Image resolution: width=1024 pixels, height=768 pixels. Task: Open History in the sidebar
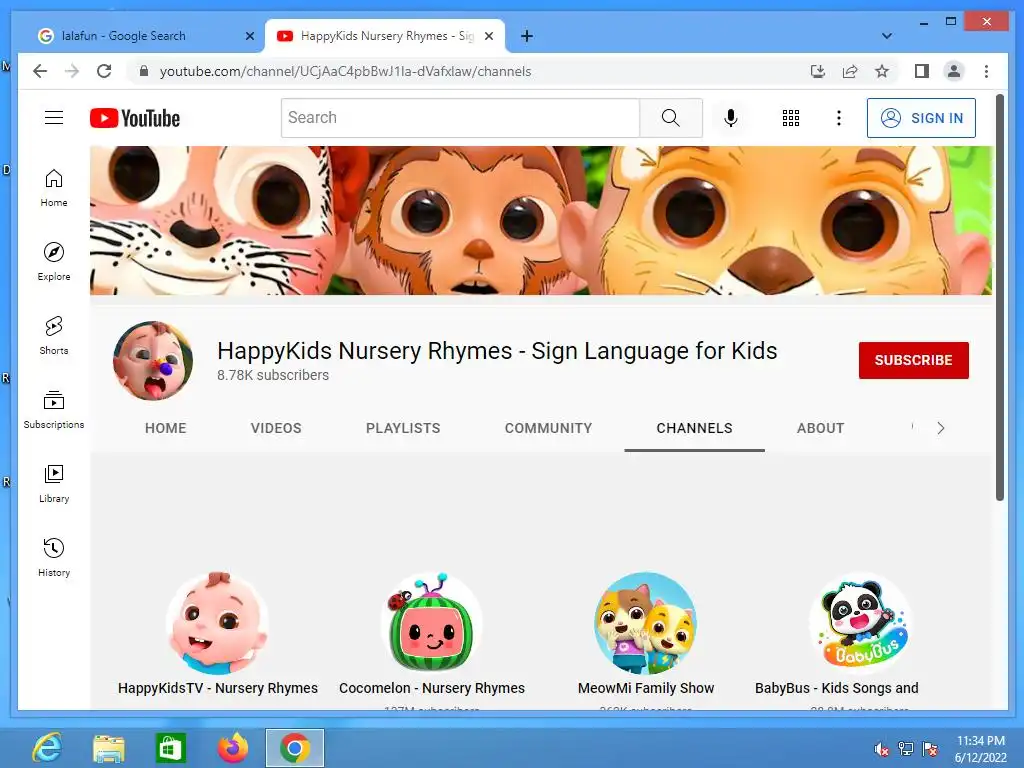pos(54,557)
